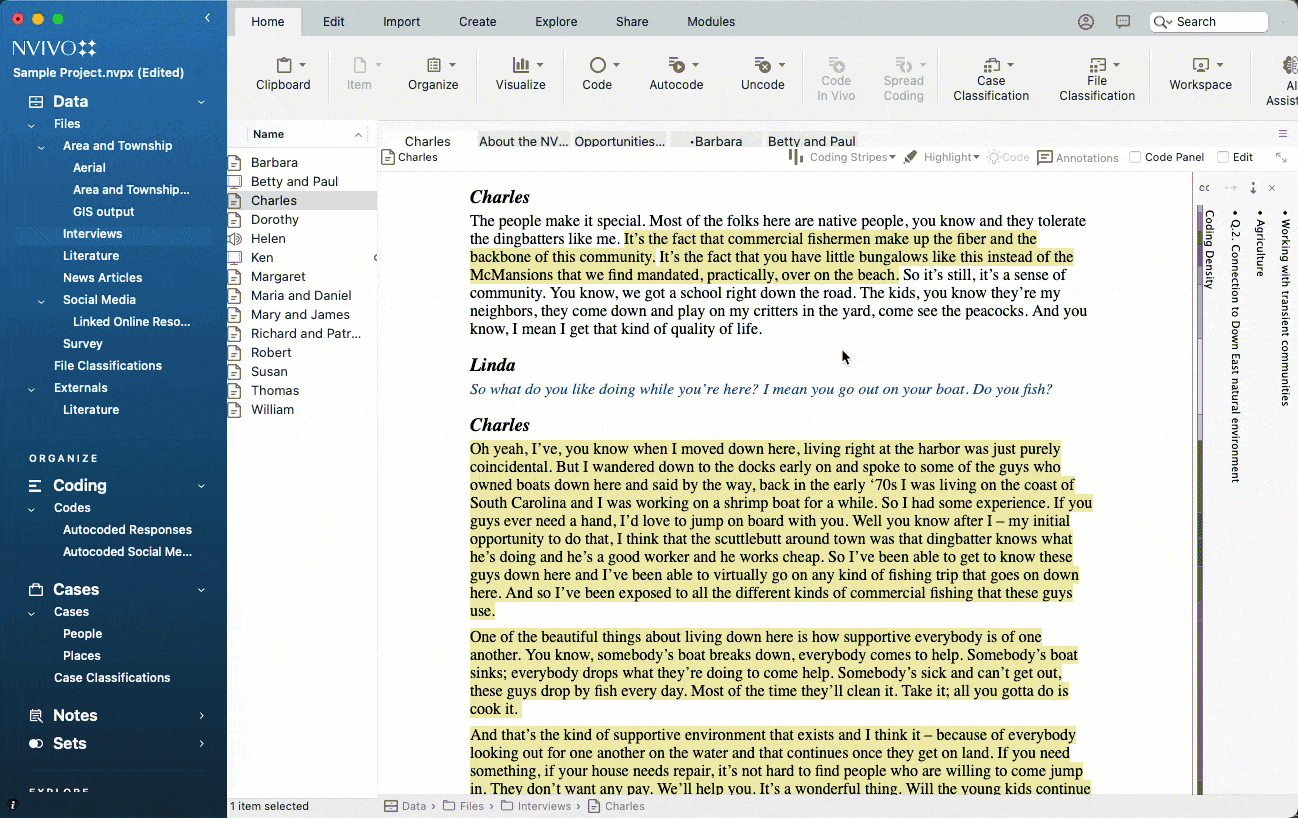
Task: Collapse the Social Media folder
Action: (x=41, y=301)
